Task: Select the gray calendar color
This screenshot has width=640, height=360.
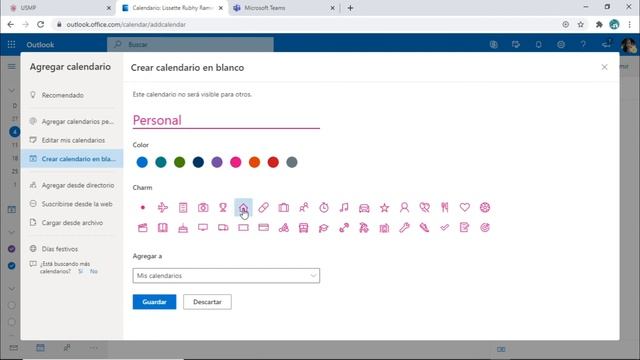Action: pyautogui.click(x=292, y=162)
